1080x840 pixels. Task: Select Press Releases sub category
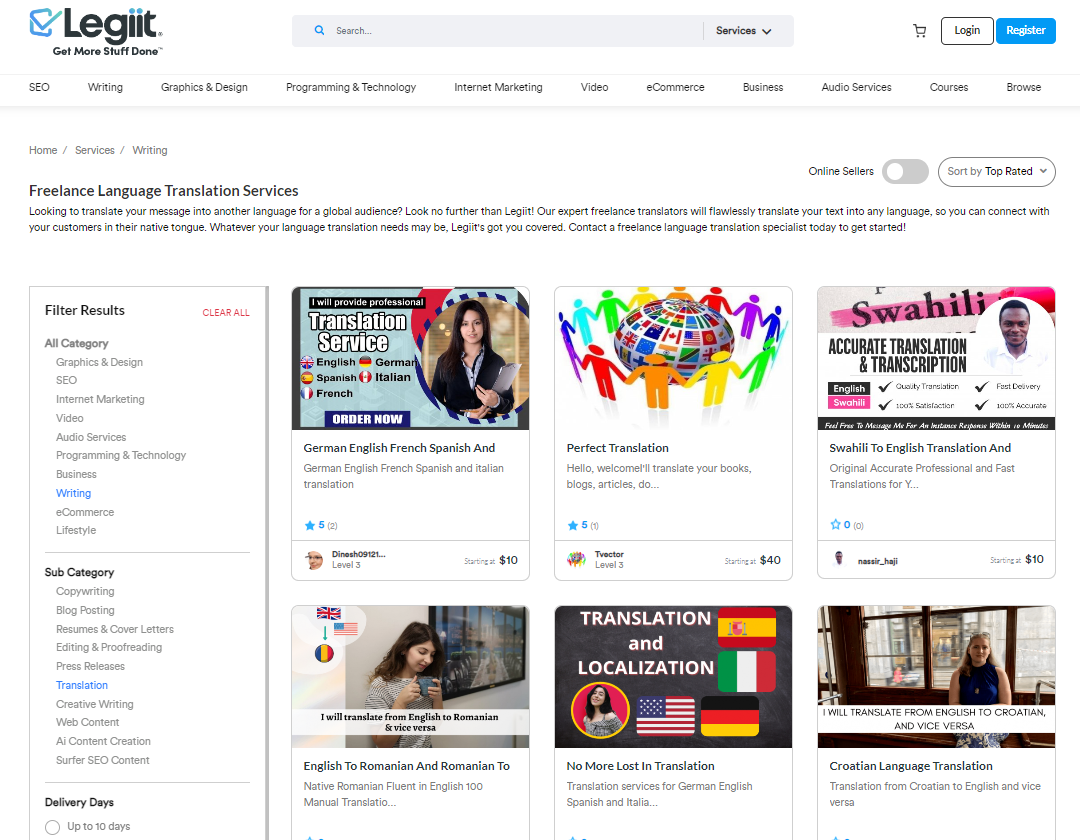(90, 666)
